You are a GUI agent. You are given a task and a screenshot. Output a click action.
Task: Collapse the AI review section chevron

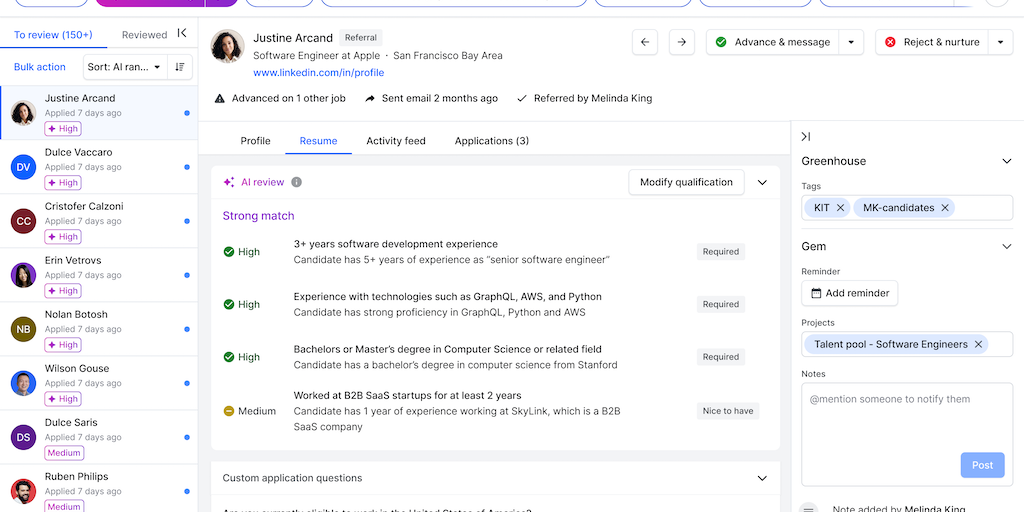click(762, 182)
